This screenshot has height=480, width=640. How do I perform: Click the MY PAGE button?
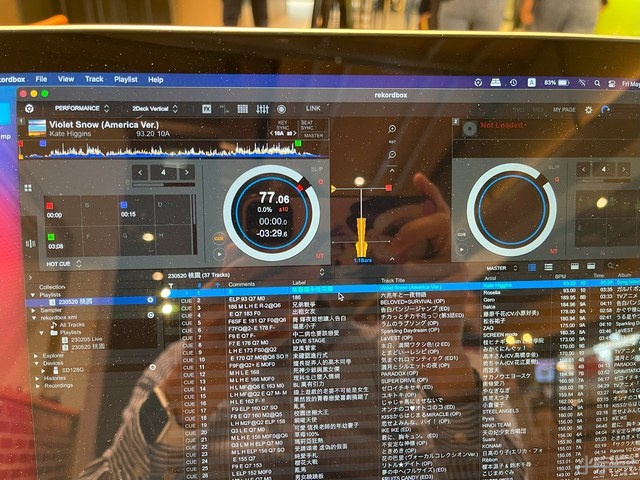pos(564,109)
